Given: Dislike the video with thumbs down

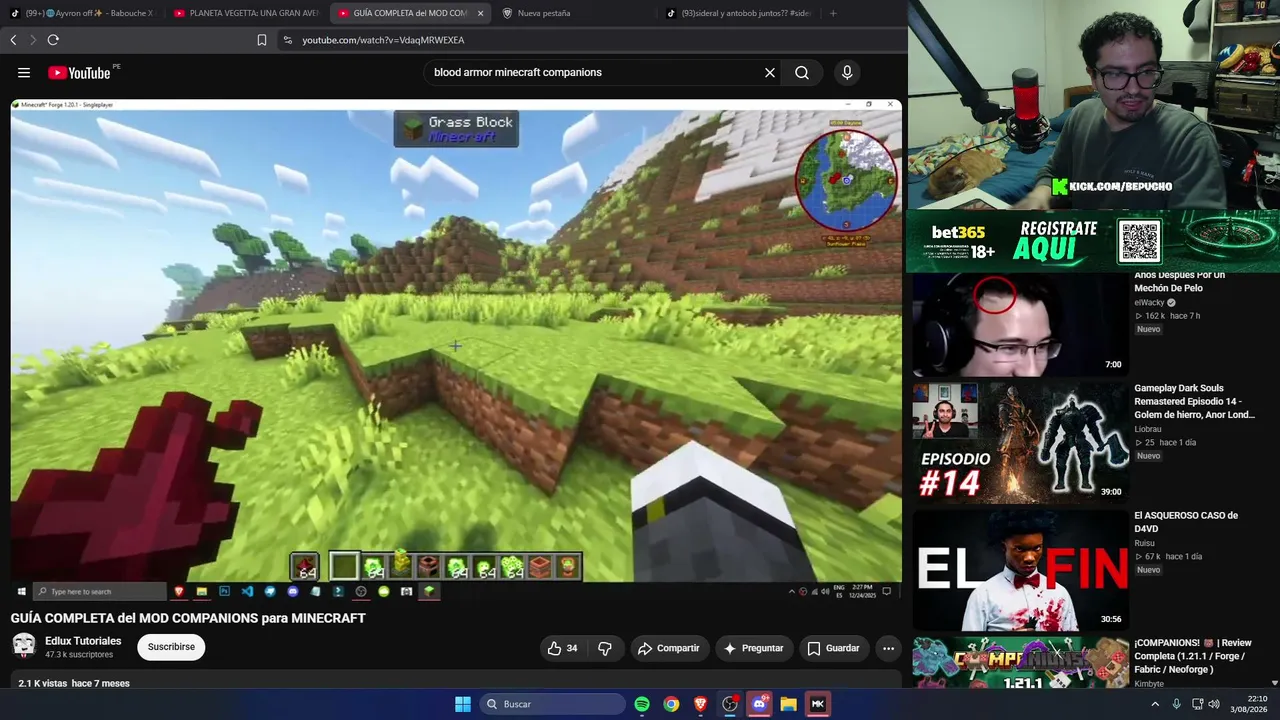Looking at the screenshot, I should [605, 648].
